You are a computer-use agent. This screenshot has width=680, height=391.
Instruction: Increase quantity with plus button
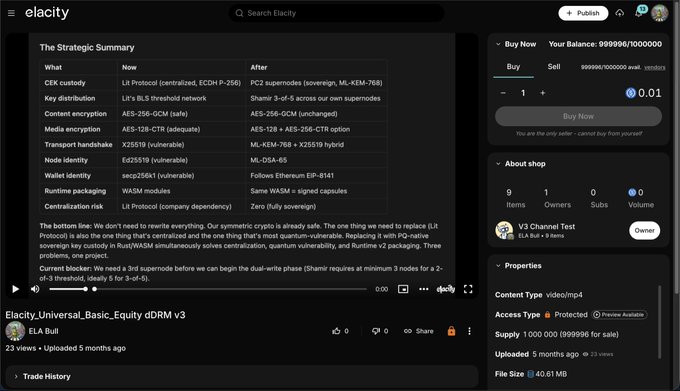(x=543, y=93)
